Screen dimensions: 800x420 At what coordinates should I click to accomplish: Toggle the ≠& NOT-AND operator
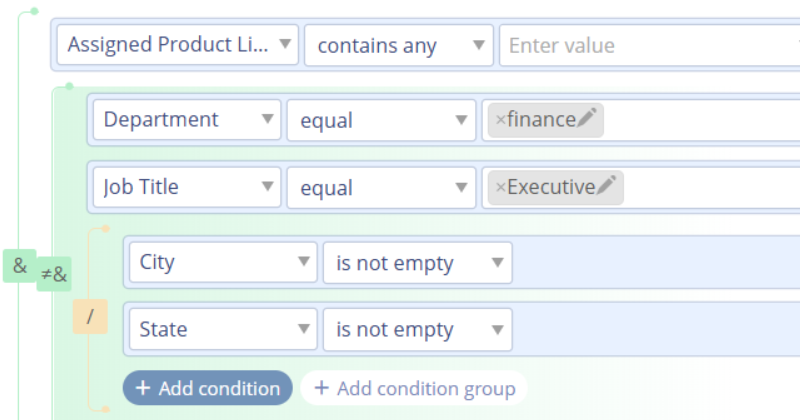[x=54, y=274]
